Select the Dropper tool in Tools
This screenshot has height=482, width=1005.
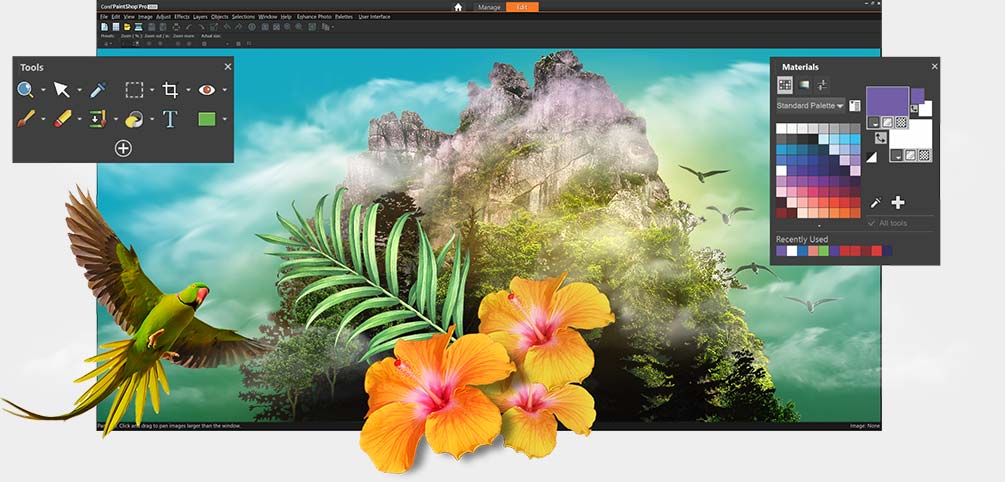click(98, 90)
